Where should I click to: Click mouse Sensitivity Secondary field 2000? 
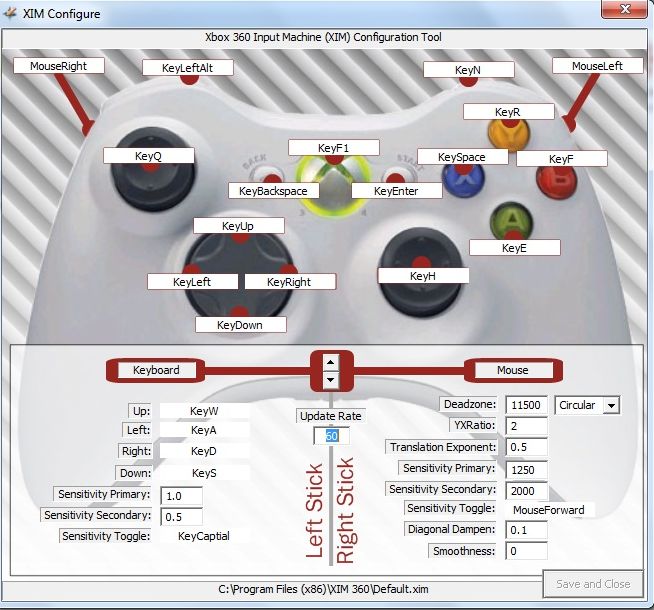pos(526,491)
